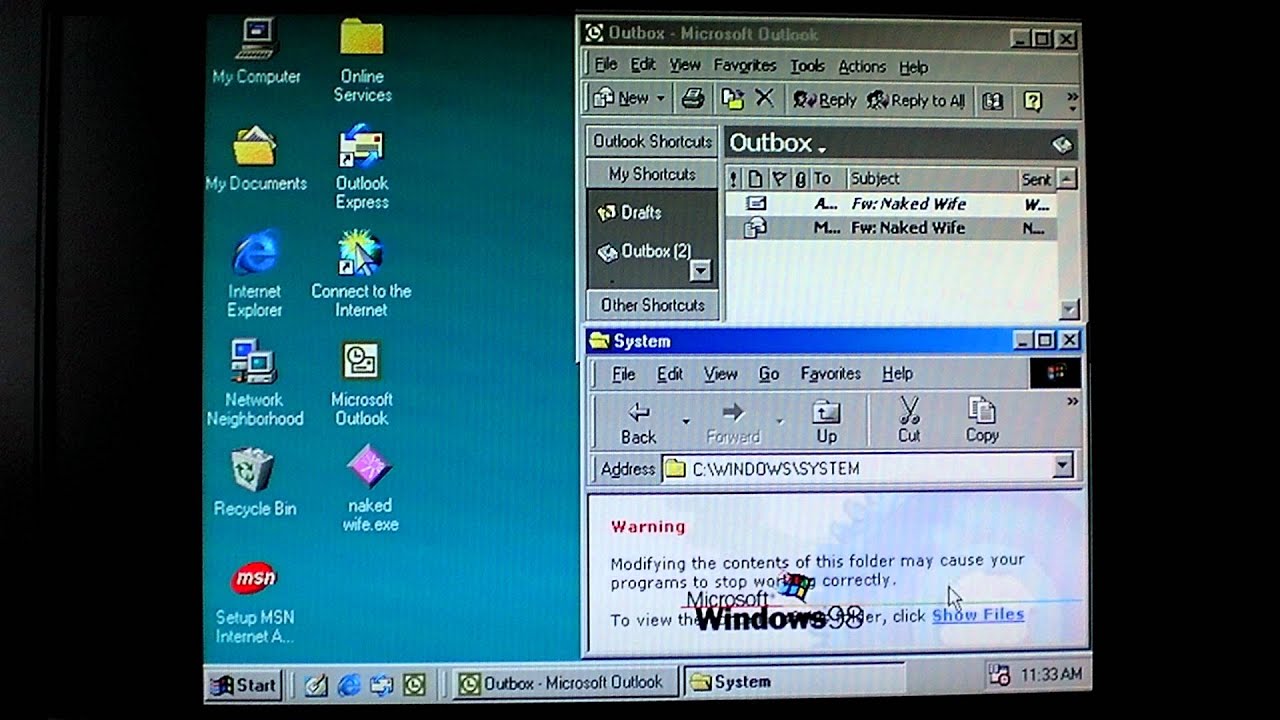The height and width of the screenshot is (720, 1280).
Task: Go Up one folder level
Action: (826, 421)
